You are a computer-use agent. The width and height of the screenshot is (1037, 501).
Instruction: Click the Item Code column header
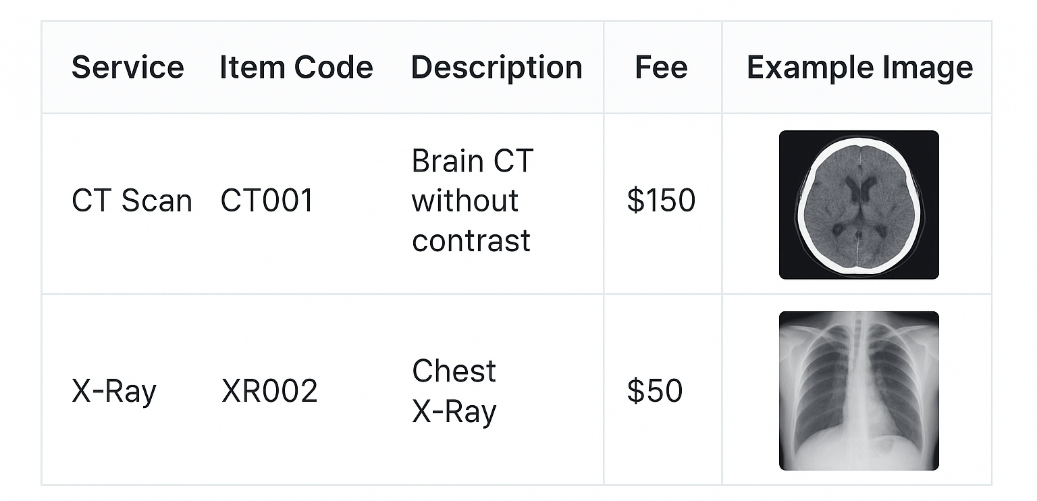point(296,68)
